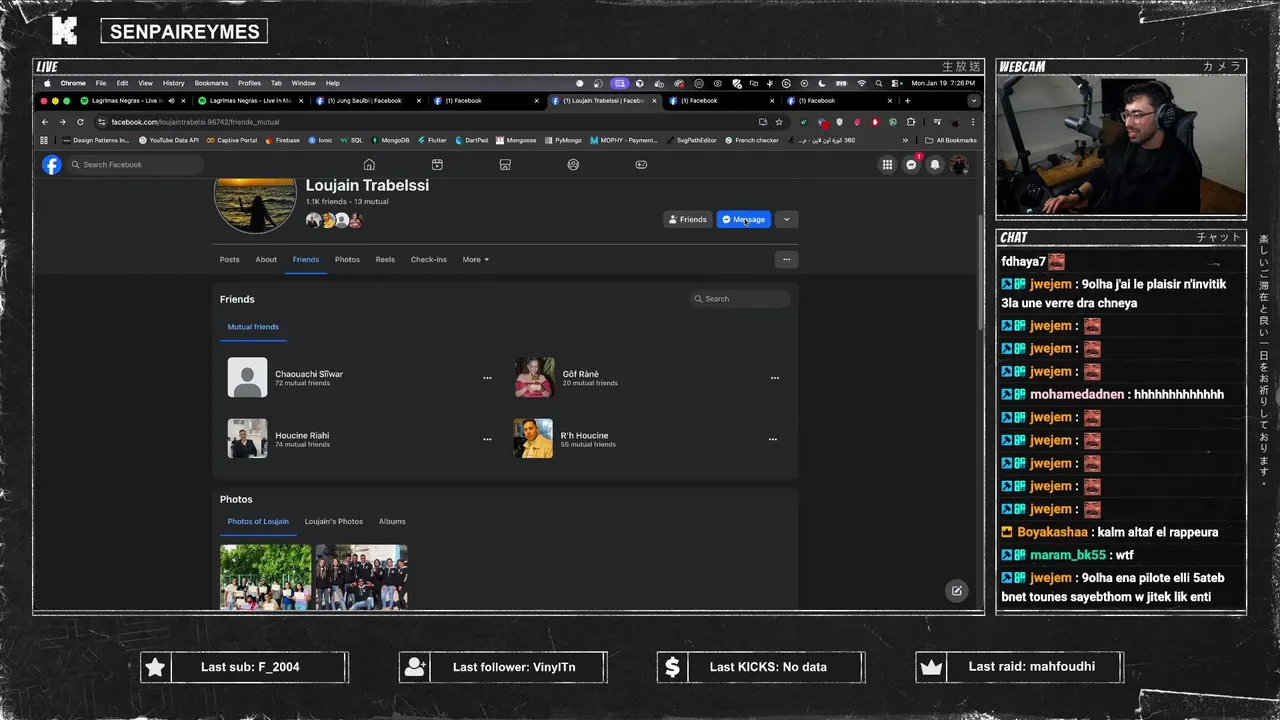Open Chaouachi Sîïwar's profile link
Screen dimensions: 1280x720
(x=309, y=374)
